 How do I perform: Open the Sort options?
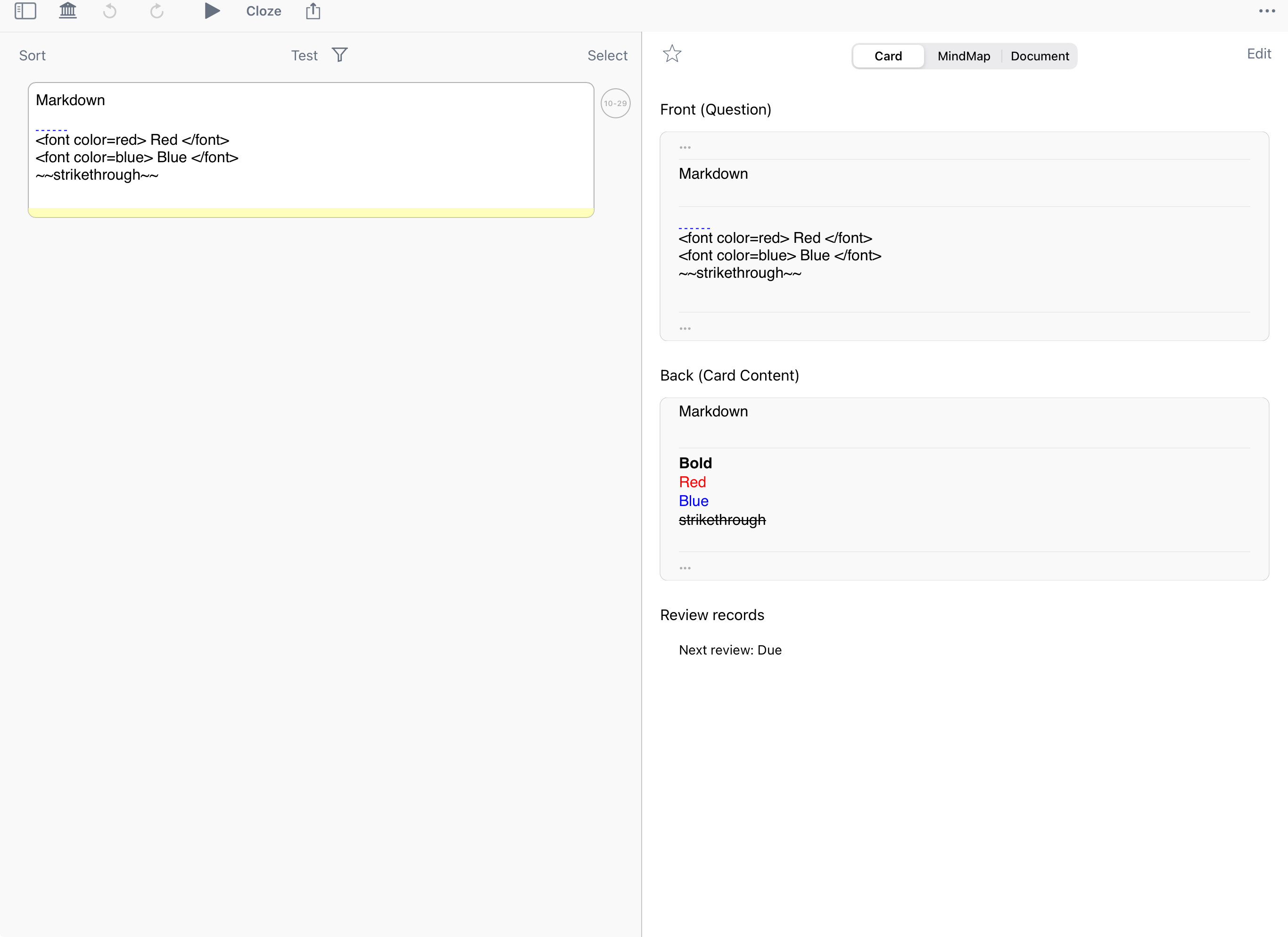pyautogui.click(x=33, y=56)
